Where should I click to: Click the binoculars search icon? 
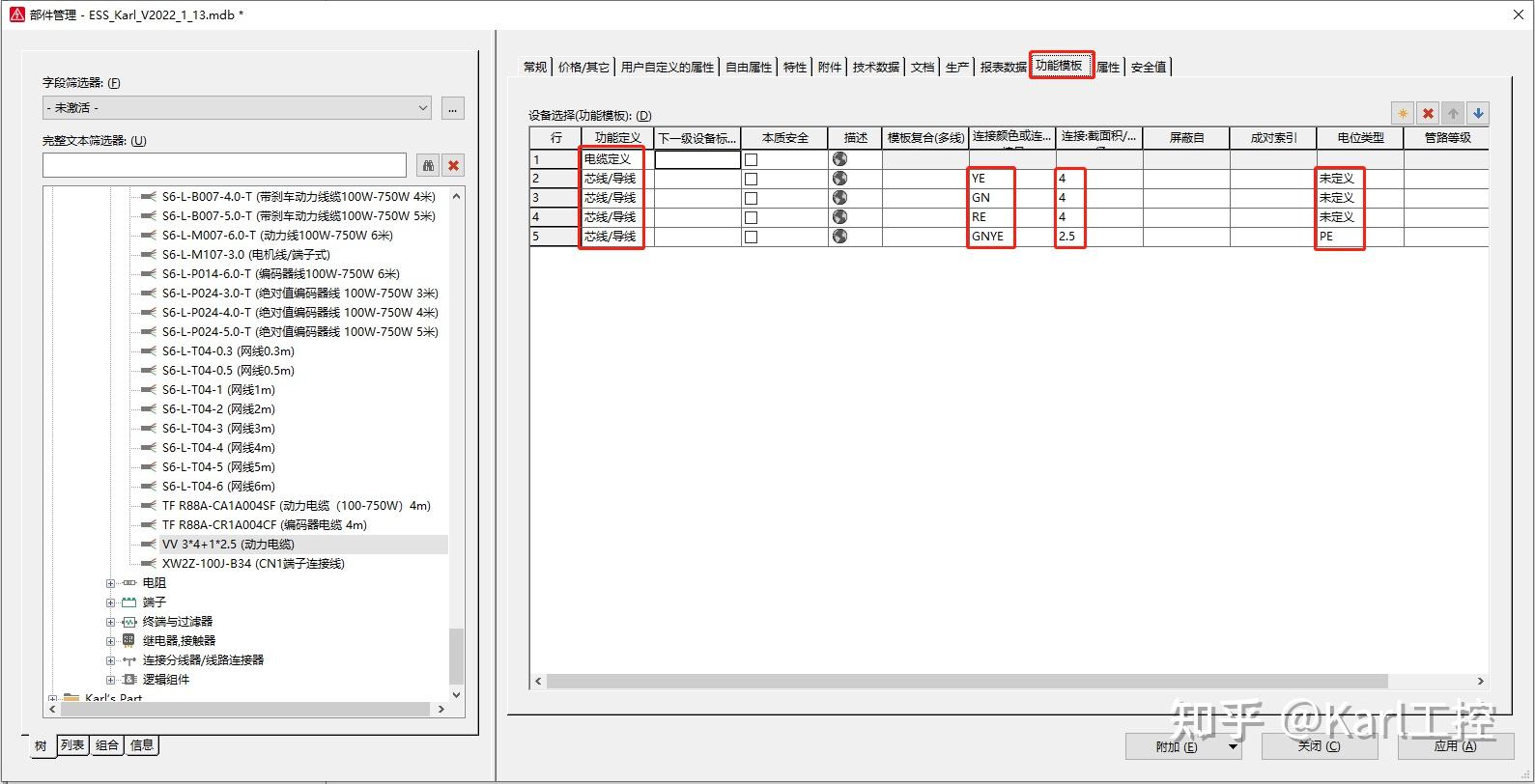click(428, 165)
